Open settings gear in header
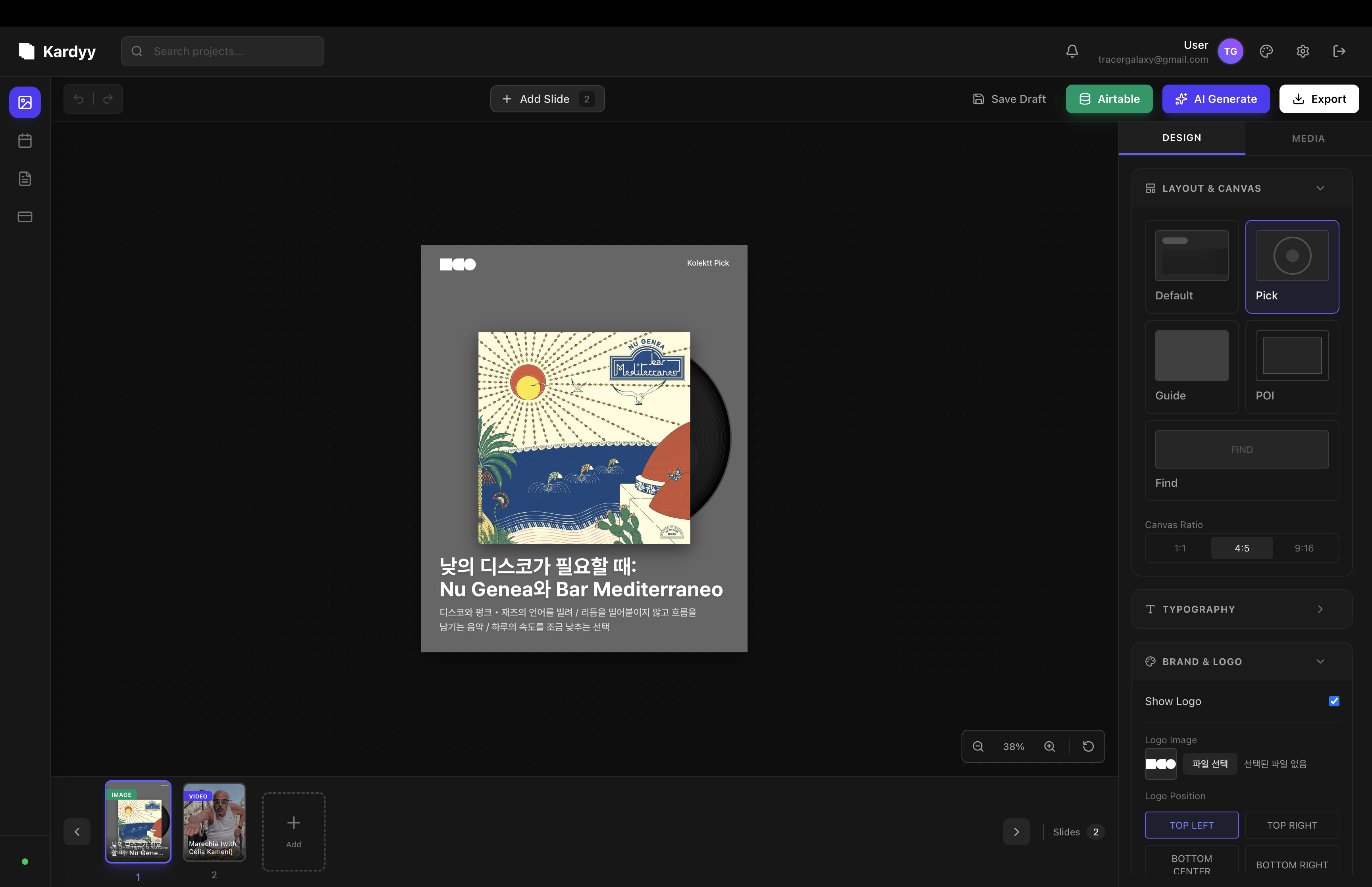This screenshot has width=1372, height=887. (x=1303, y=51)
